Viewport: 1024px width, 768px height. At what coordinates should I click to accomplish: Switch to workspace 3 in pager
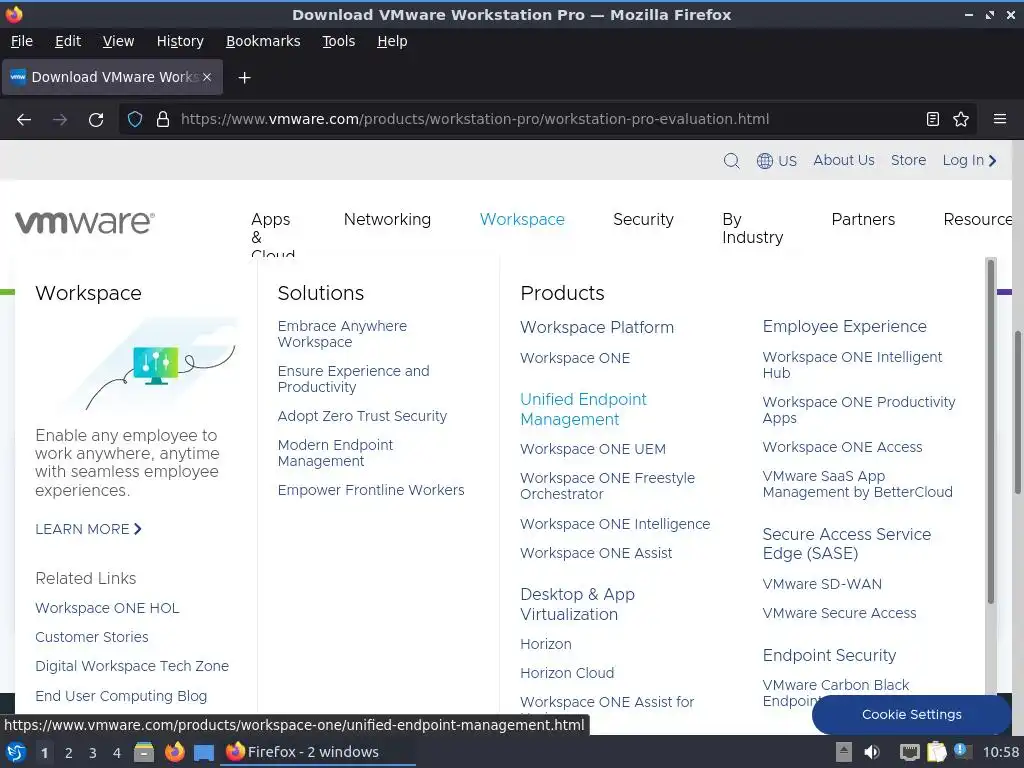[93, 753]
